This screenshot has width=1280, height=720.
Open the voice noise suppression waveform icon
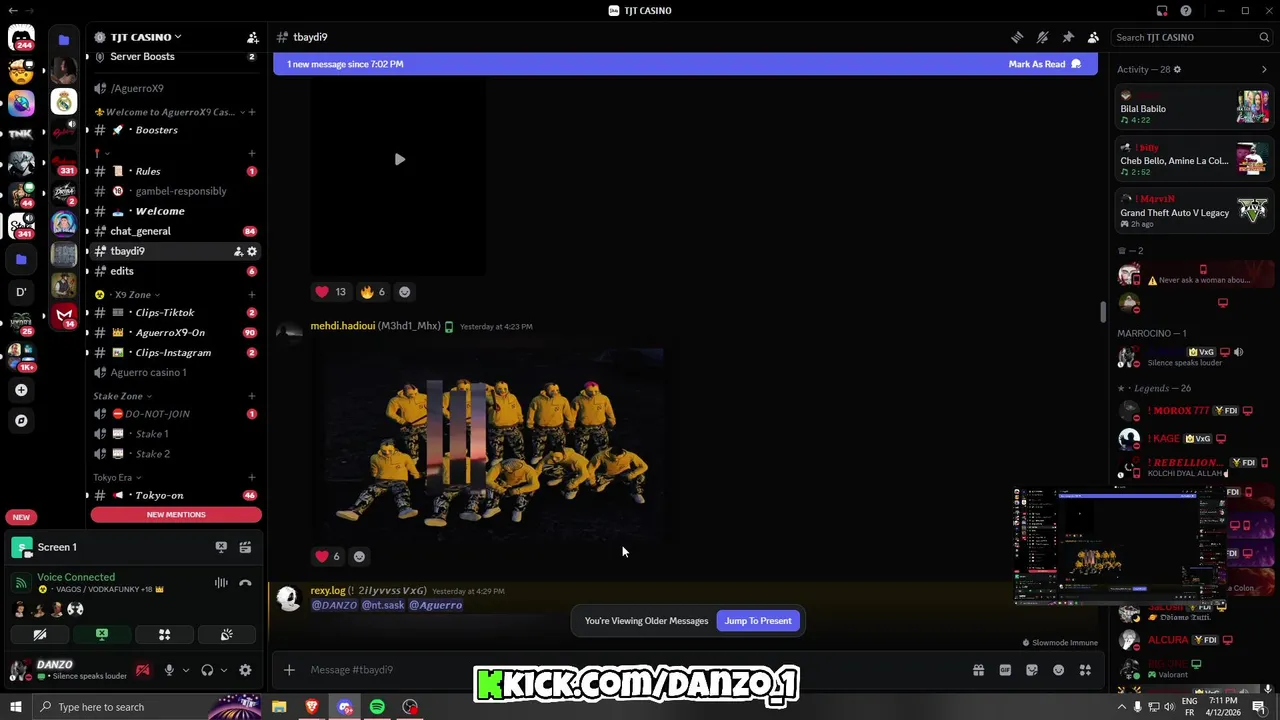(221, 583)
